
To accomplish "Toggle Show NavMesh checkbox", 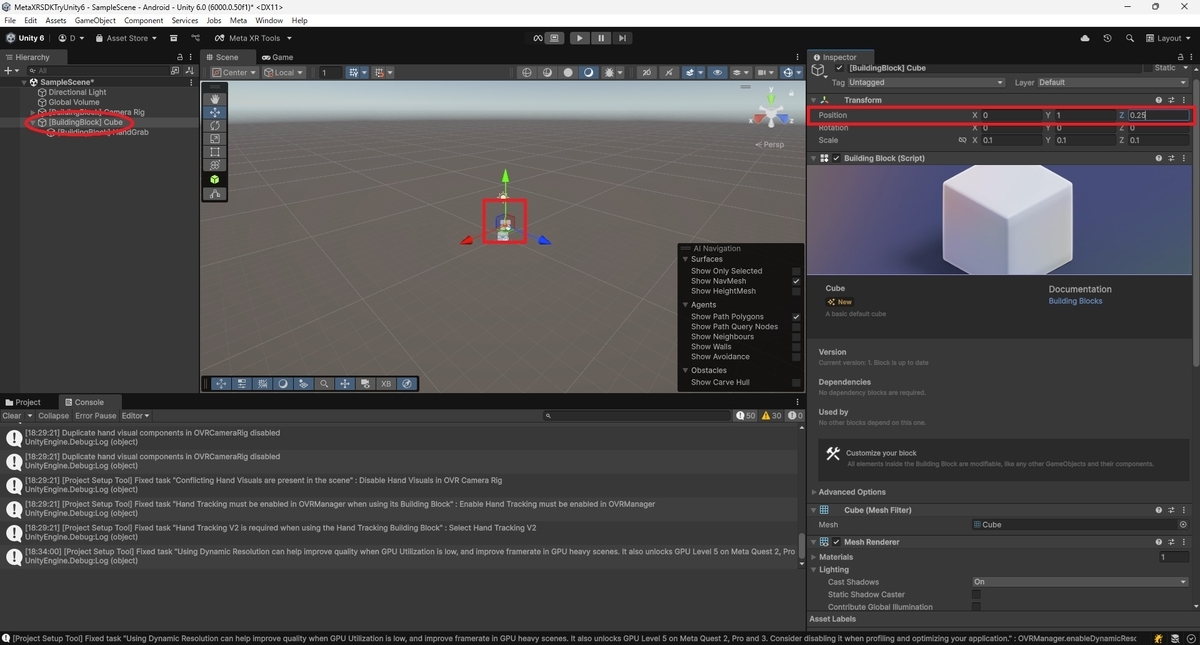I will tap(796, 281).
